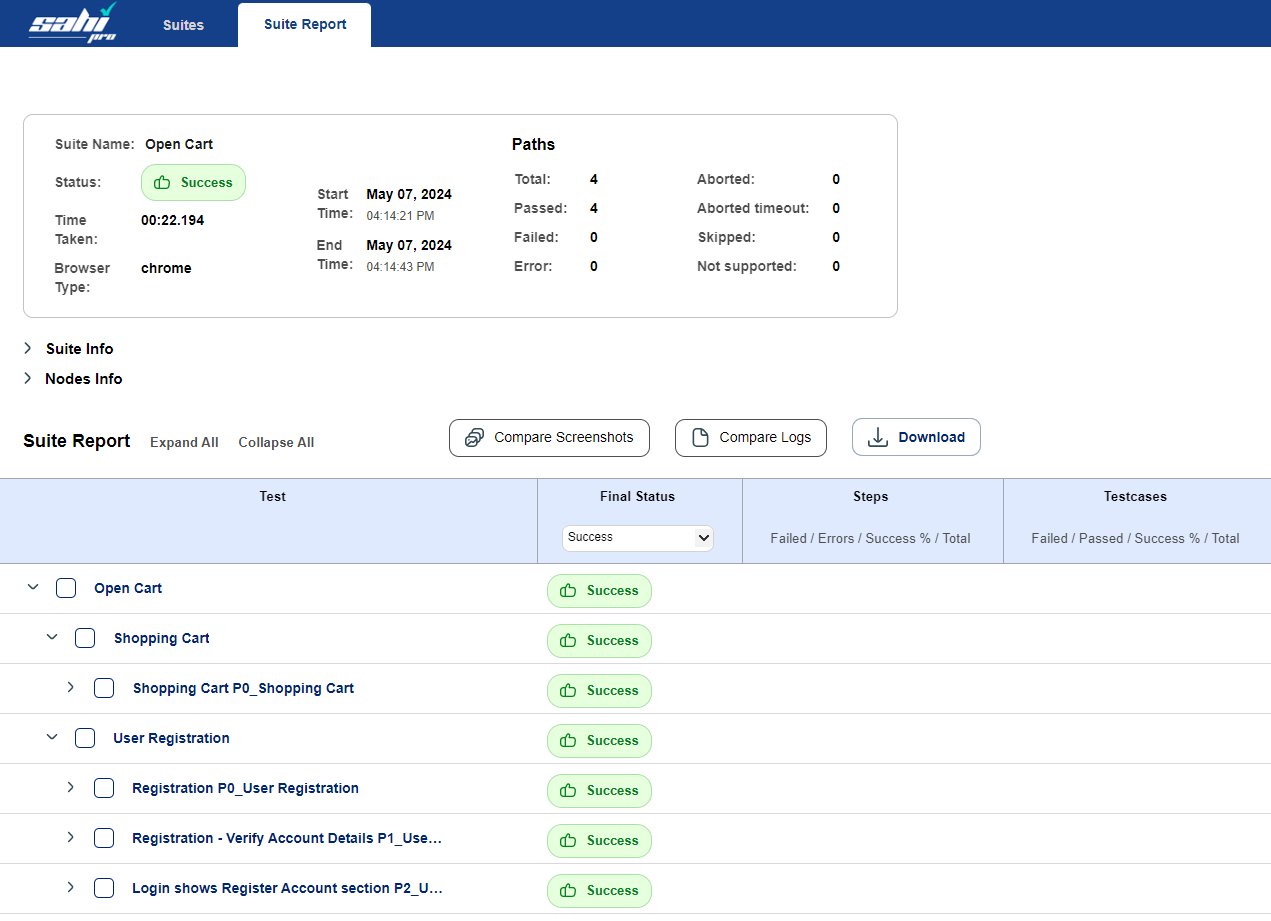The image size is (1271, 921).
Task: Click the Sahi Pro logo
Action: (73, 23)
